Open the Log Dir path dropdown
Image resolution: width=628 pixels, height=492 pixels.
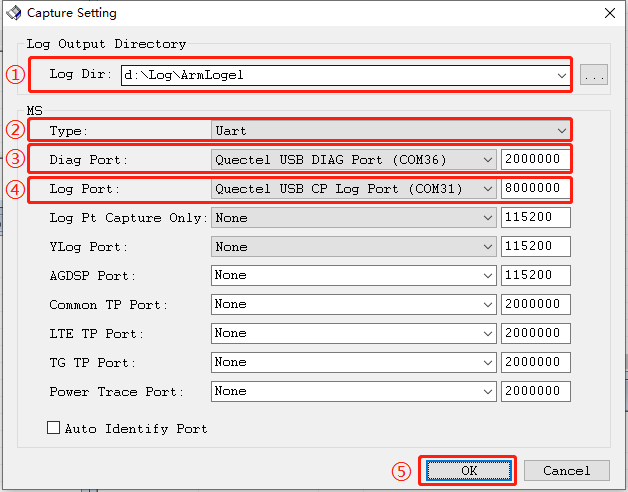click(x=561, y=75)
